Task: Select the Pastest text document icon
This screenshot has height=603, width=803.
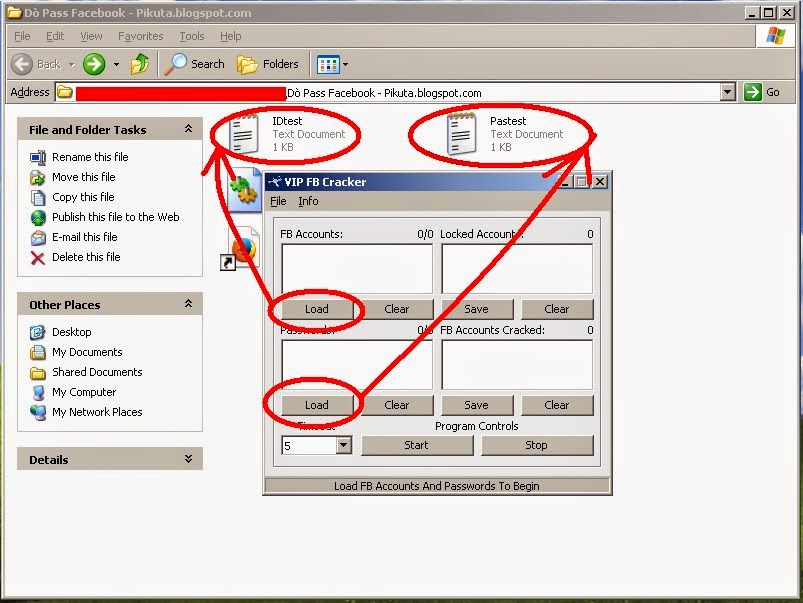Action: tap(461, 134)
